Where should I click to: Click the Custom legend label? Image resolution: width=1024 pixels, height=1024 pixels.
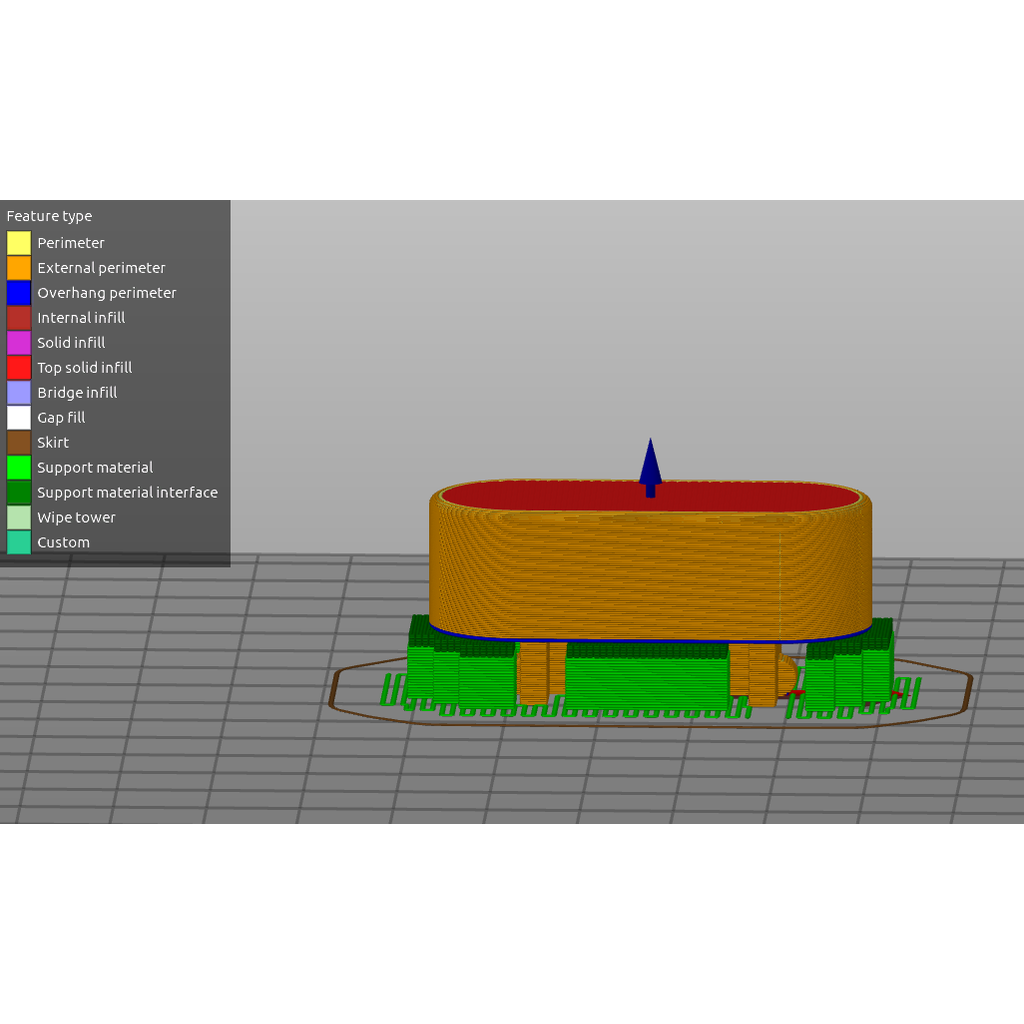pos(63,543)
